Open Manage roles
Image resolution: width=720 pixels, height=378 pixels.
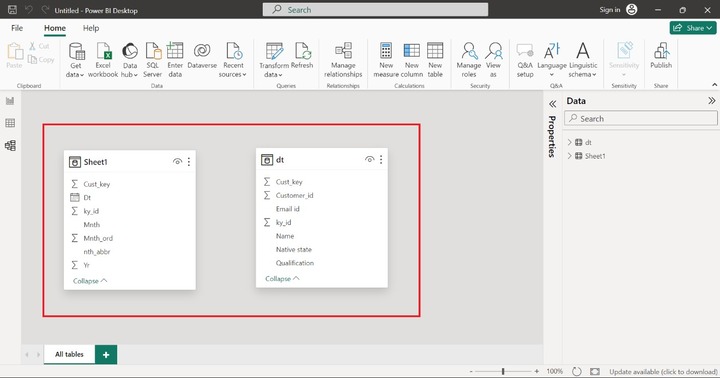coord(469,60)
